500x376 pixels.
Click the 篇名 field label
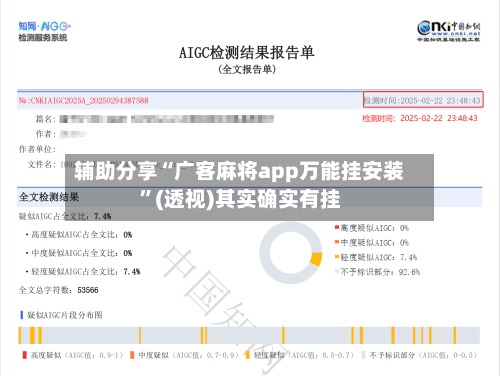[46, 119]
